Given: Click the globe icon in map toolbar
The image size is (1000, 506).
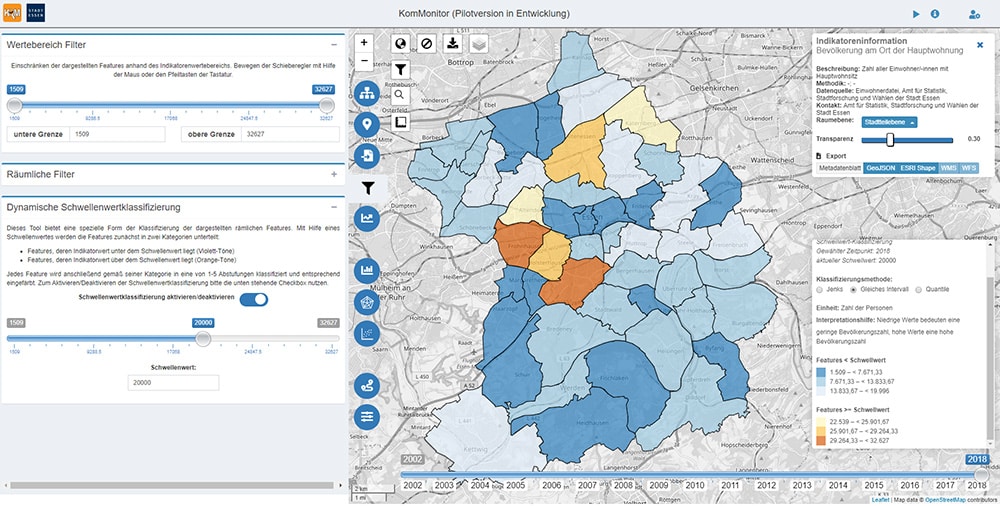Looking at the screenshot, I should tap(400, 43).
